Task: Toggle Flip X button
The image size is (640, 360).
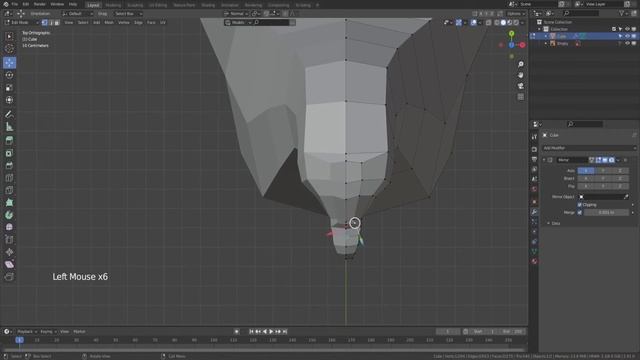Action: coord(586,186)
